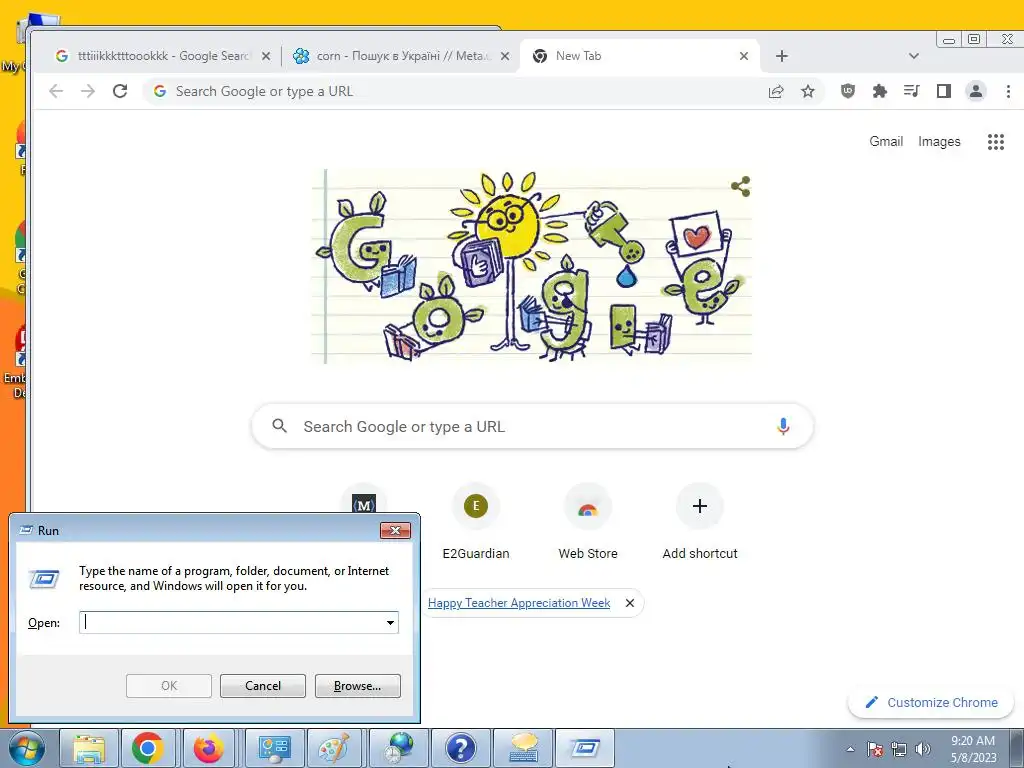Image resolution: width=1024 pixels, height=768 pixels.
Task: Open the network tray icon
Action: (x=899, y=749)
